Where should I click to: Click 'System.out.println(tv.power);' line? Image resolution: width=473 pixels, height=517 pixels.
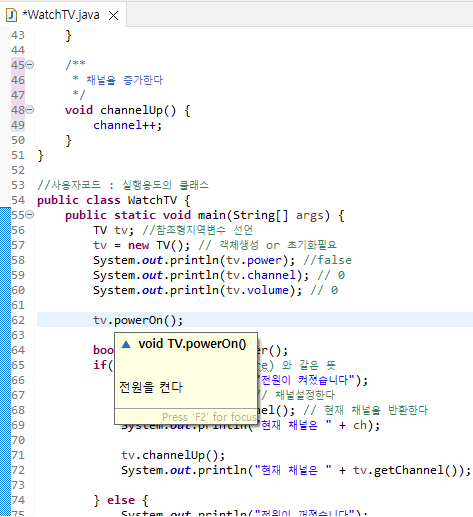pyautogui.click(x=194, y=260)
